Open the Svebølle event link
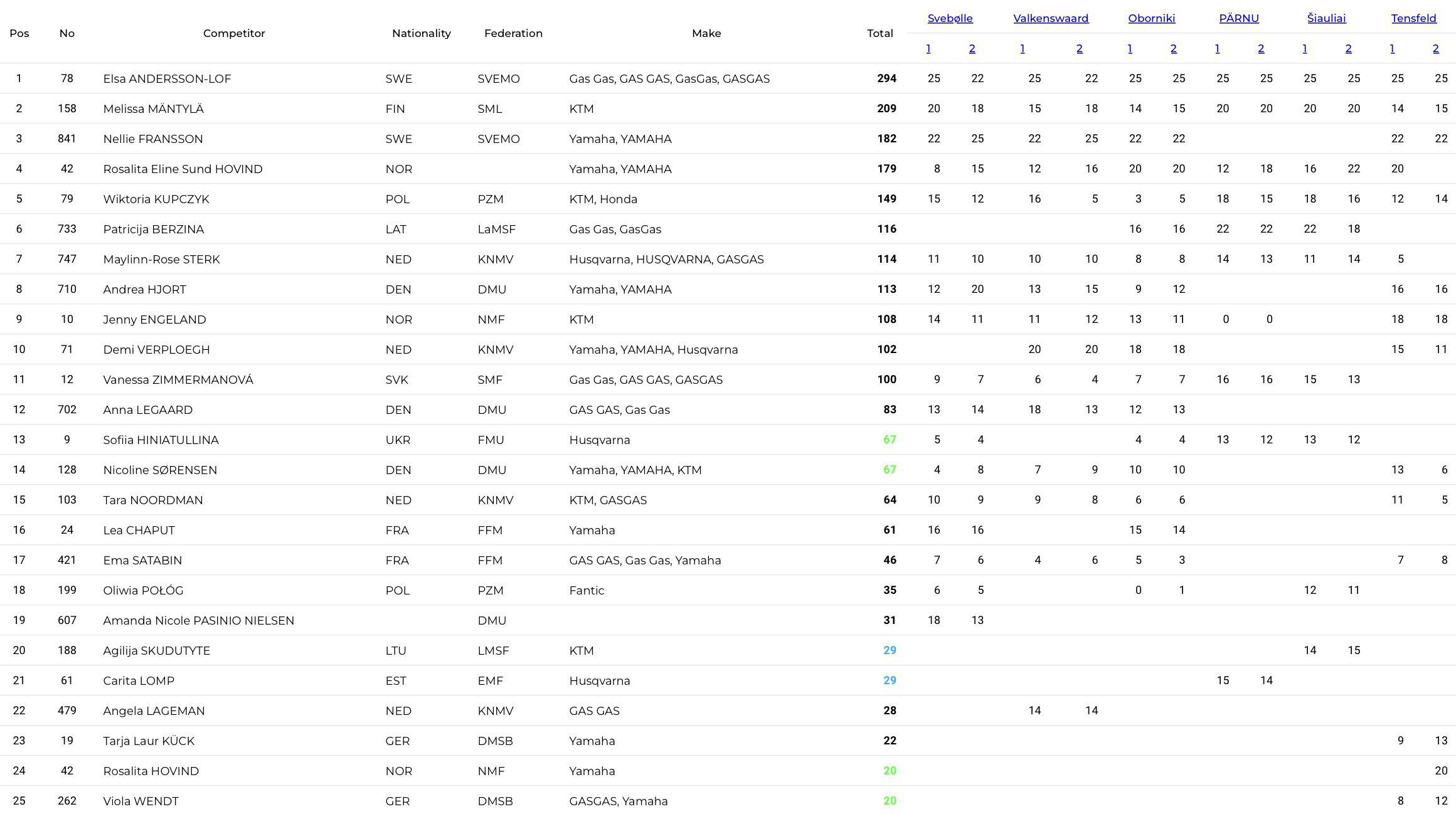The height and width of the screenshot is (814, 1456). pos(950,18)
